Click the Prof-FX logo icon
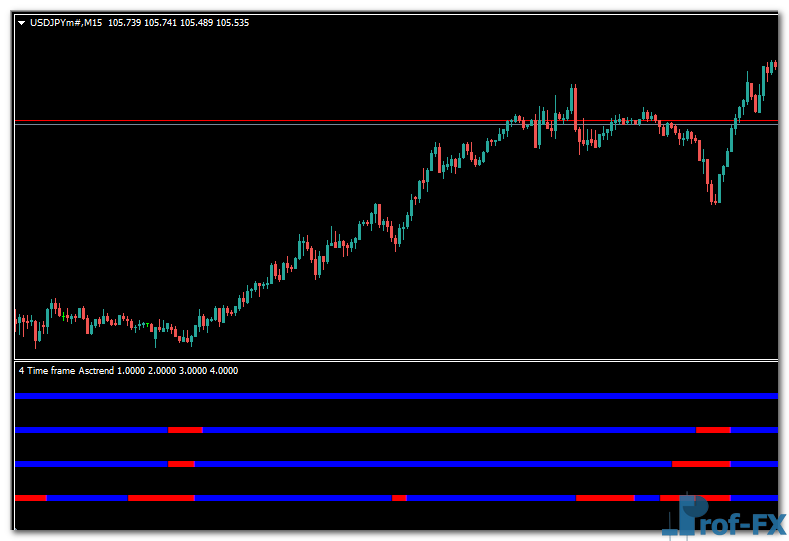789x541 pixels. coord(684,517)
